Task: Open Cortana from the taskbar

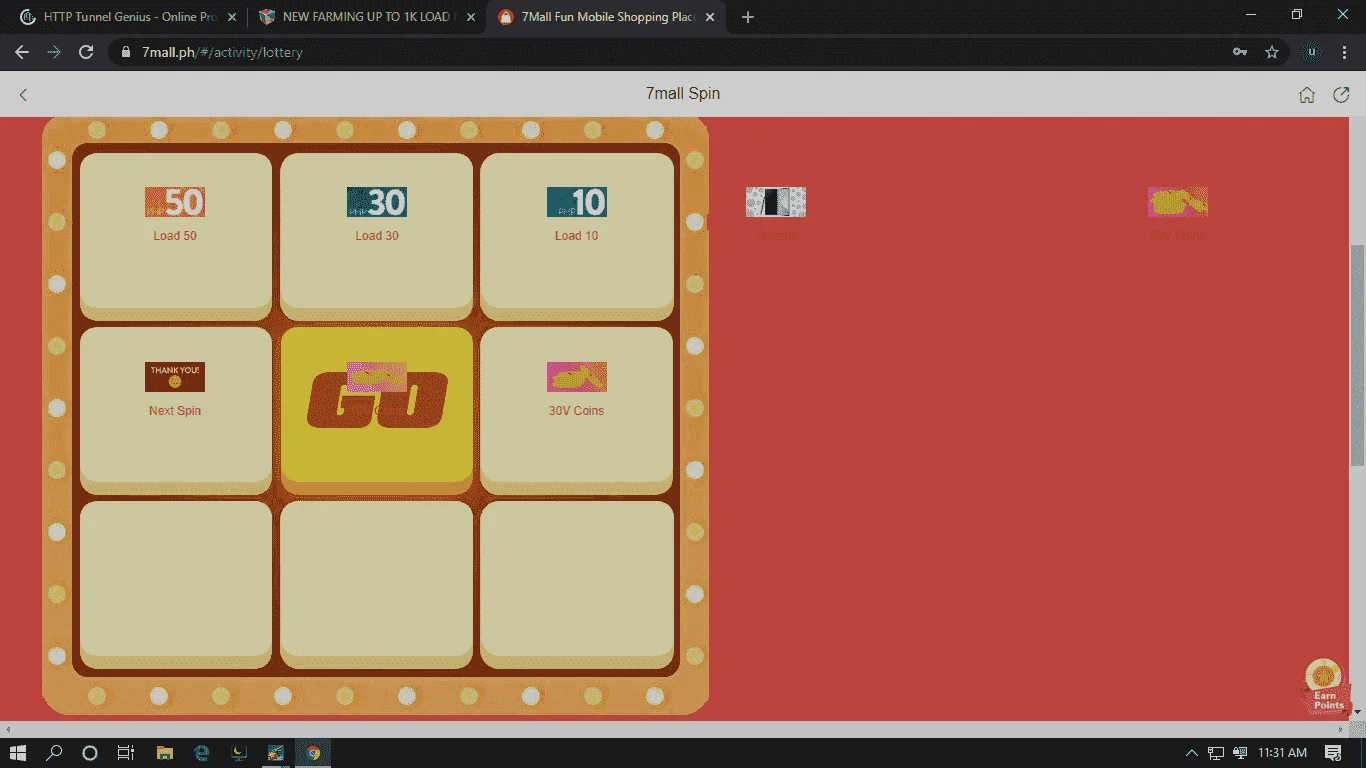Action: pos(90,753)
